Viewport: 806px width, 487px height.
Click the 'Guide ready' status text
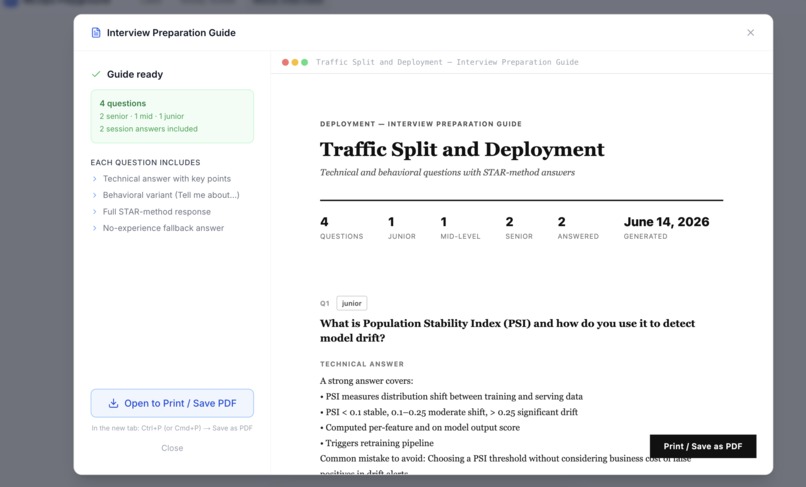135,74
